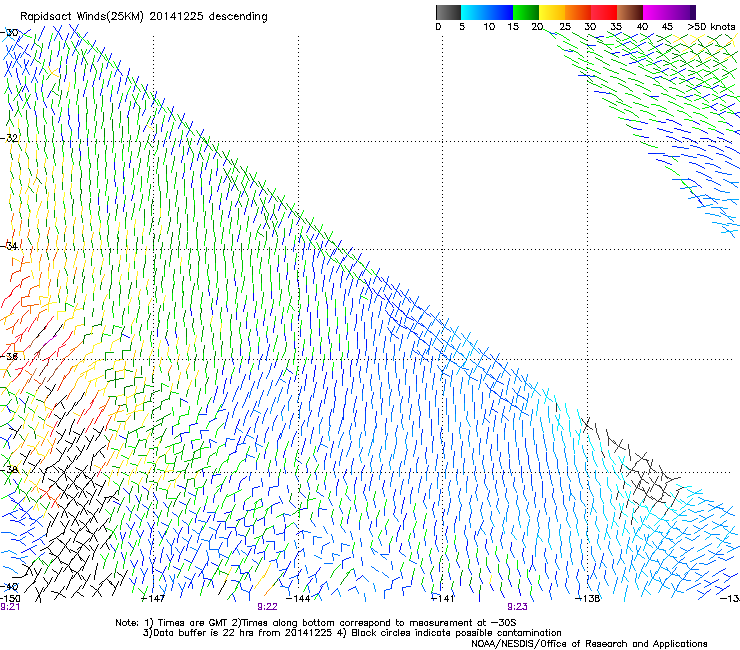
Task: Click the 'NOAA/NESDIS/Office of Research and Applications' credit
Action: [x=589, y=644]
